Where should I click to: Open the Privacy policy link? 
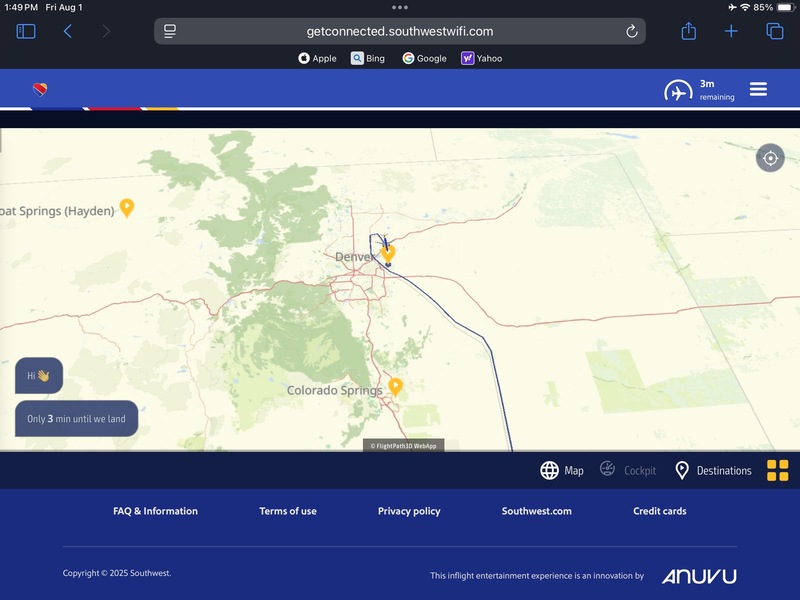[409, 511]
